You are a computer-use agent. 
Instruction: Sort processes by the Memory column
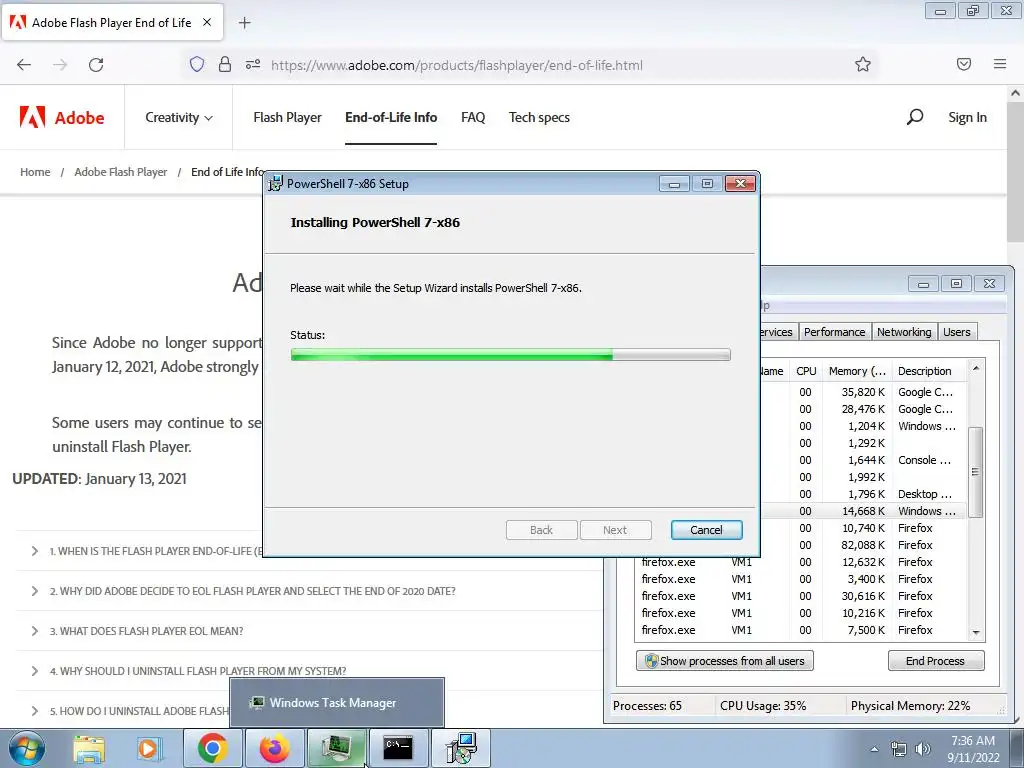pos(857,371)
